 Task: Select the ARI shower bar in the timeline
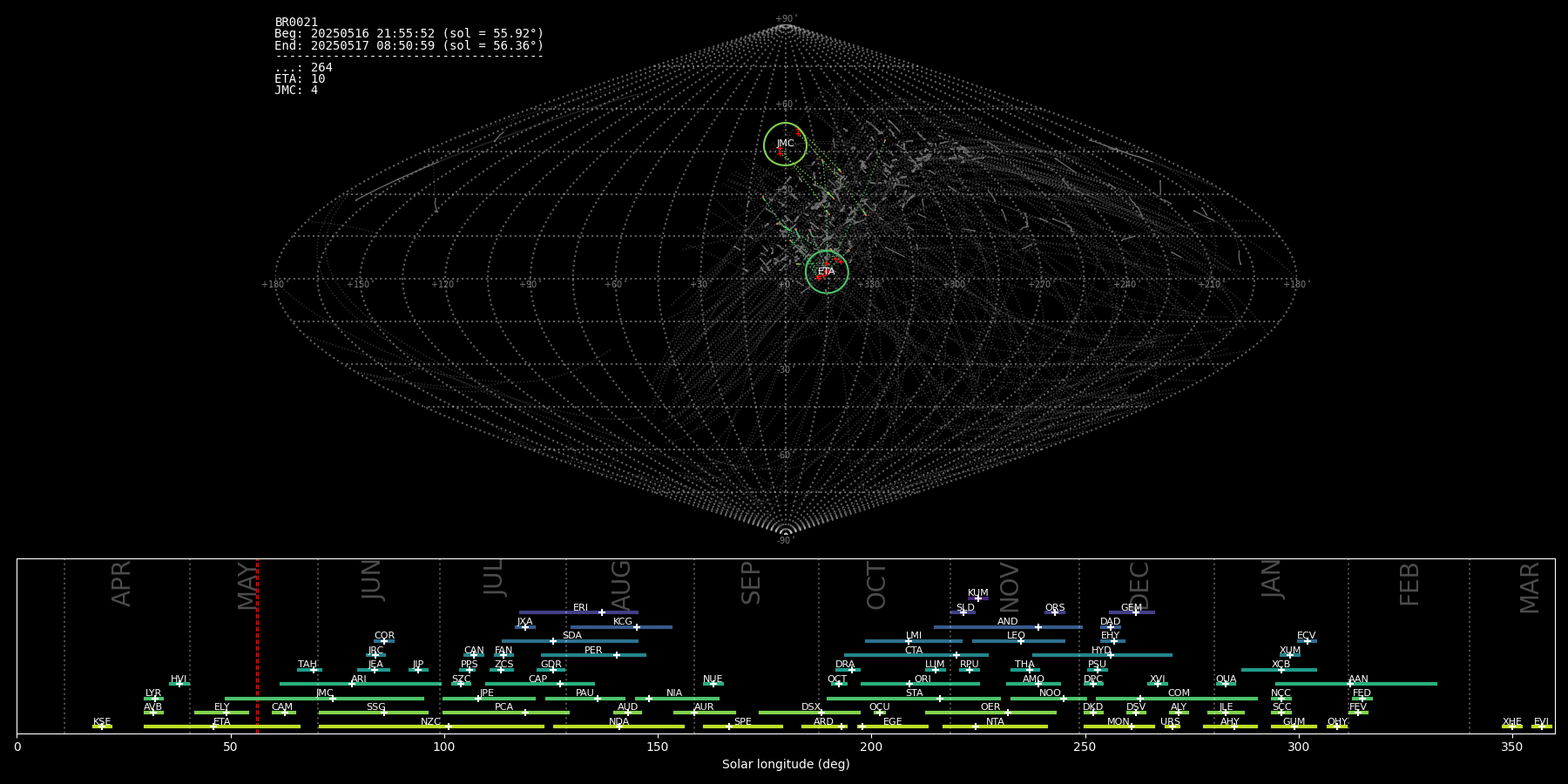pos(361,684)
